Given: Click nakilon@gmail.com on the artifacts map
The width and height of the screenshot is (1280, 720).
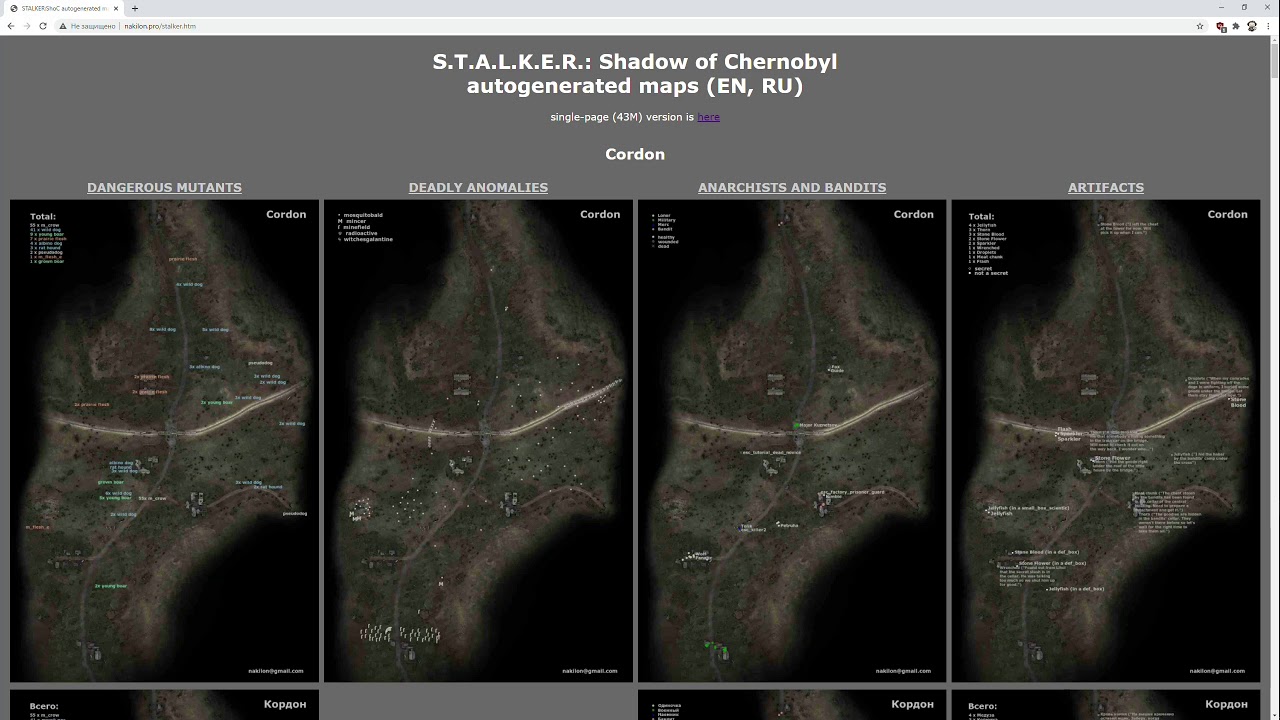Looking at the screenshot, I should (x=1217, y=671).
